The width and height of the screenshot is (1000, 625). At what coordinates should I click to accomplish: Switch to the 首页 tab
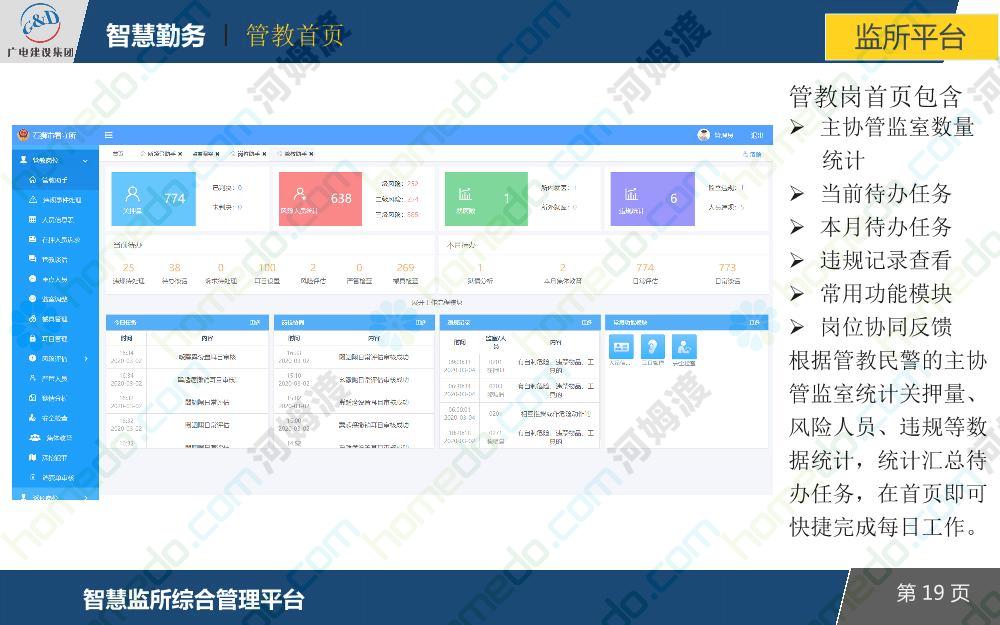(118, 154)
